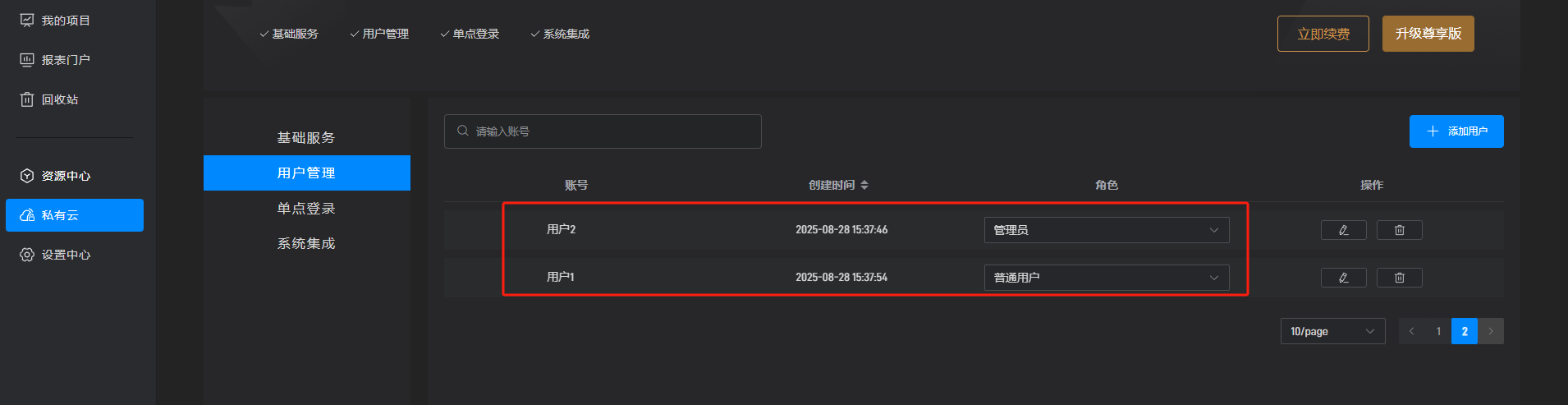Open the 基础服务 side tab
Viewport: 1568px width, 405px height.
(306, 138)
